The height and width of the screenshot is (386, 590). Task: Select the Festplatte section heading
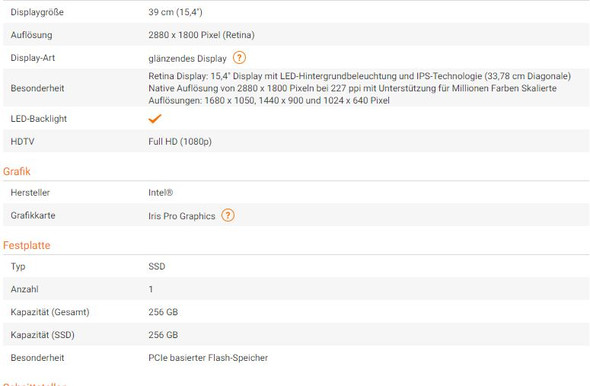[x=26, y=245]
